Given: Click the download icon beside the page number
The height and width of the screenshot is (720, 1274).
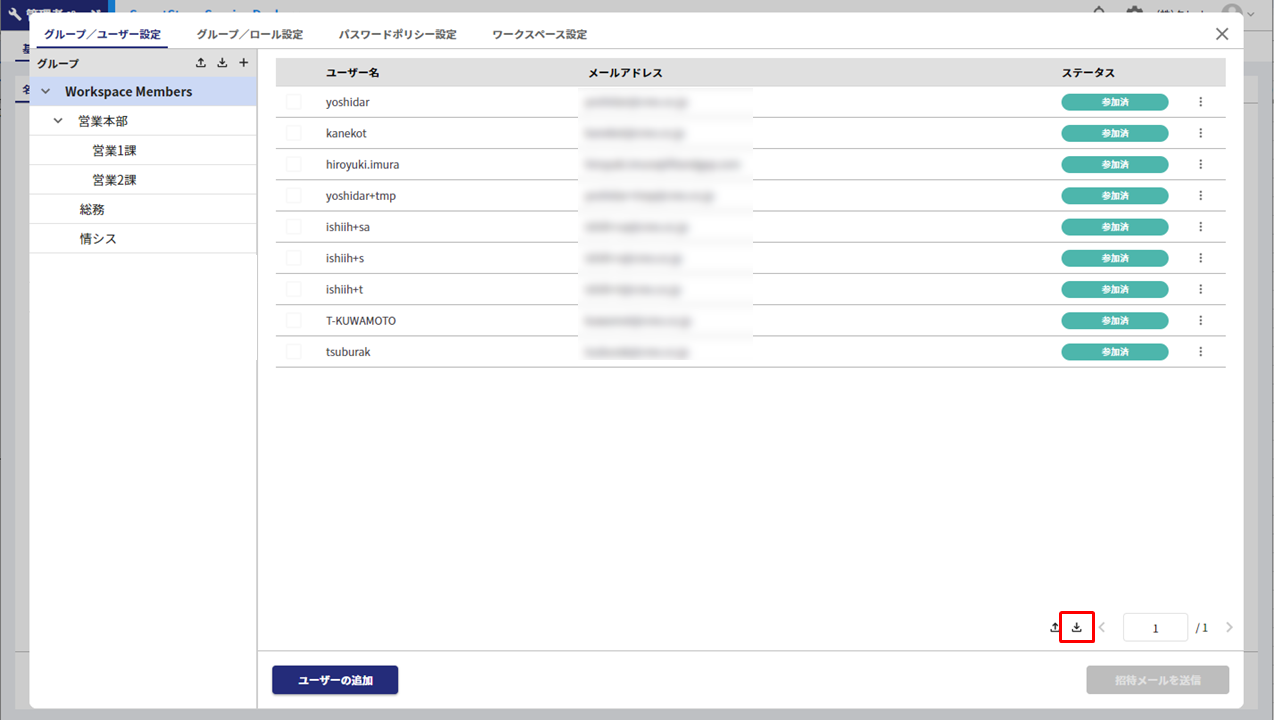Looking at the screenshot, I should pyautogui.click(x=1077, y=627).
